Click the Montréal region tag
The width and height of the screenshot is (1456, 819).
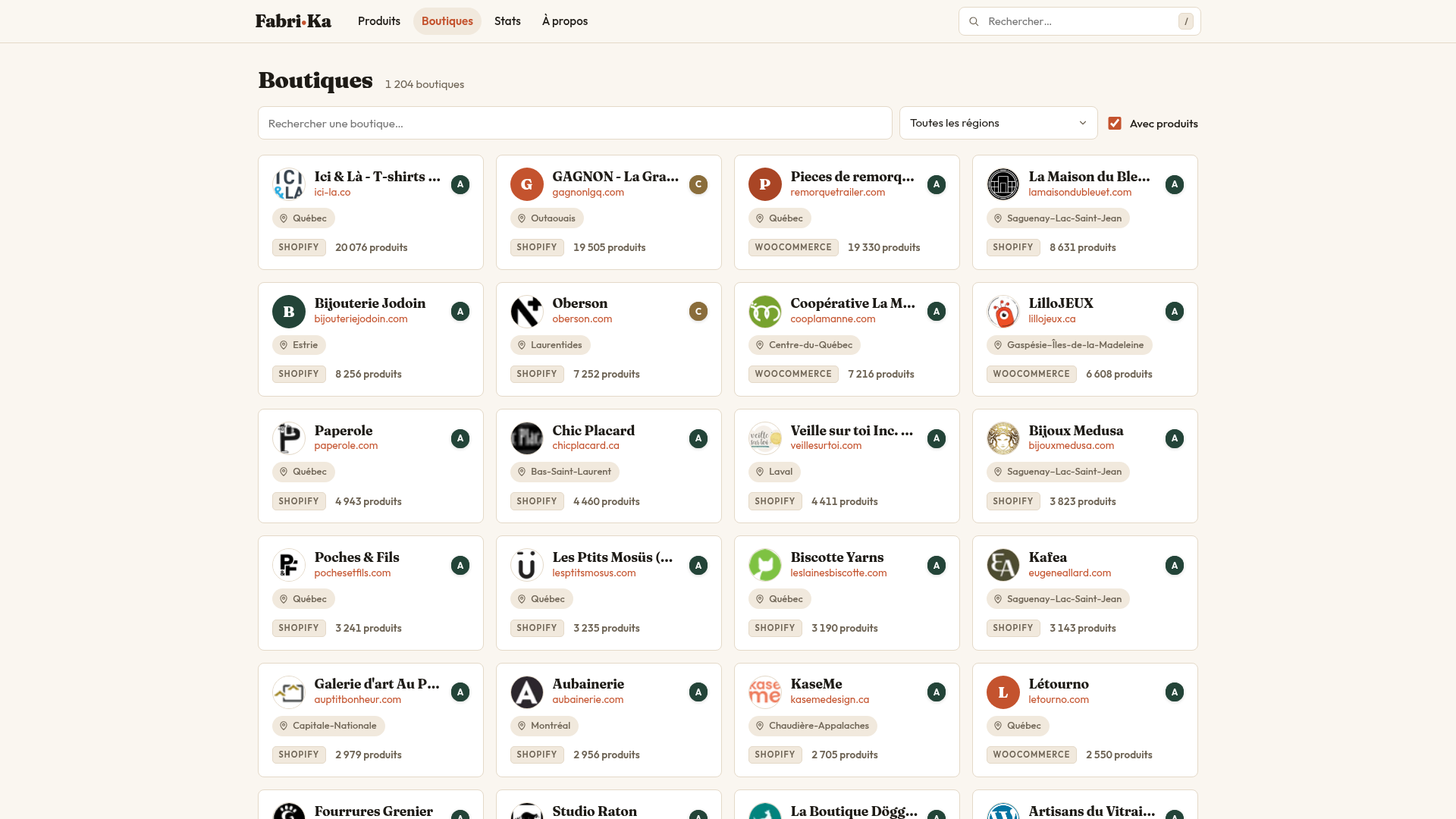(544, 726)
